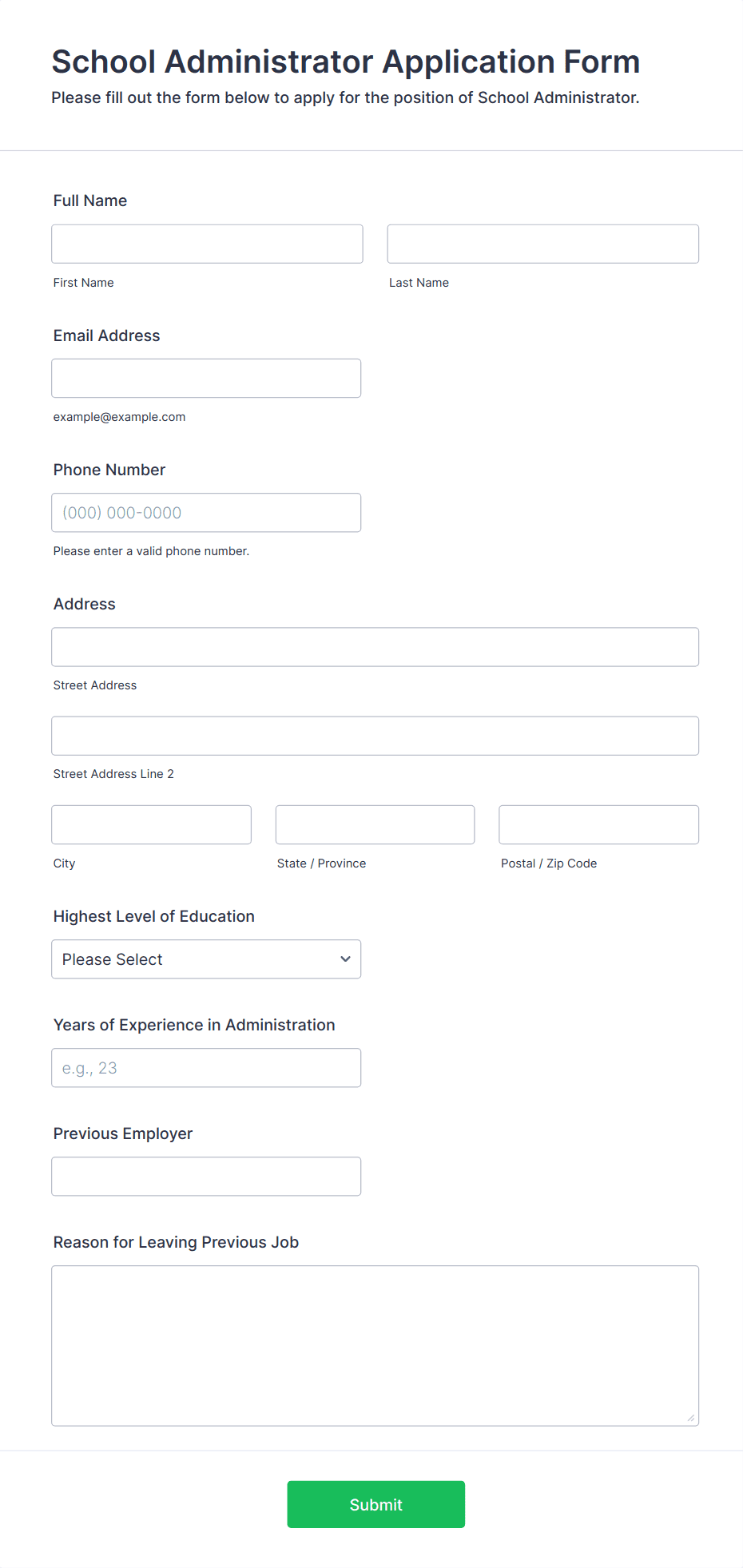Select the Street Address Line 2 box
Screen dimensions: 743x1568
375,736
